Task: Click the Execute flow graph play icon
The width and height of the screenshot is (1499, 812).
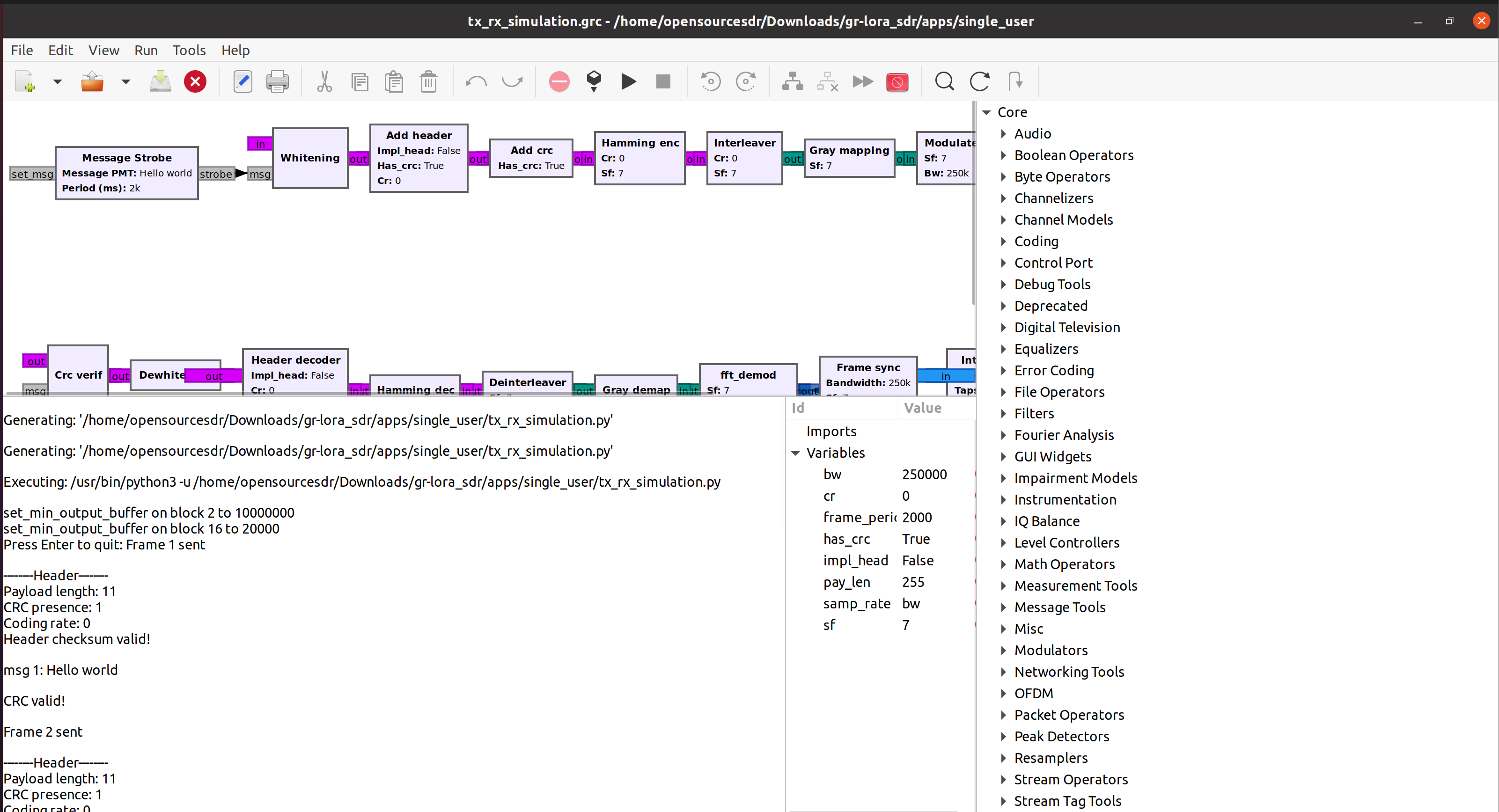Action: tap(628, 81)
